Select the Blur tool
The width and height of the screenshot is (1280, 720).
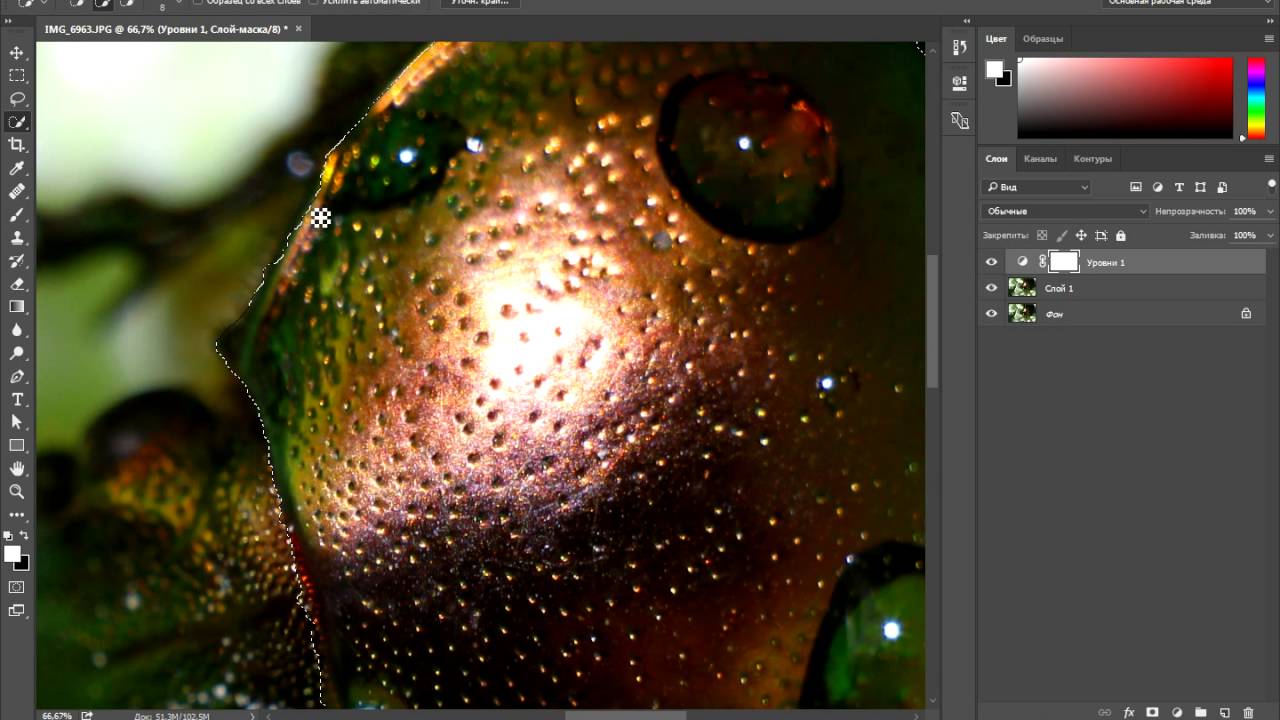pos(17,330)
